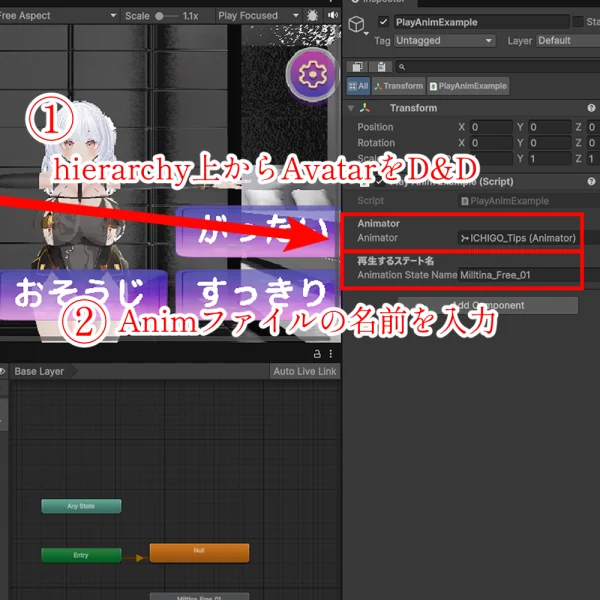The height and width of the screenshot is (600, 600).
Task: Click the Animator object field ICHIGO_Tips
Action: pyautogui.click(x=529, y=238)
